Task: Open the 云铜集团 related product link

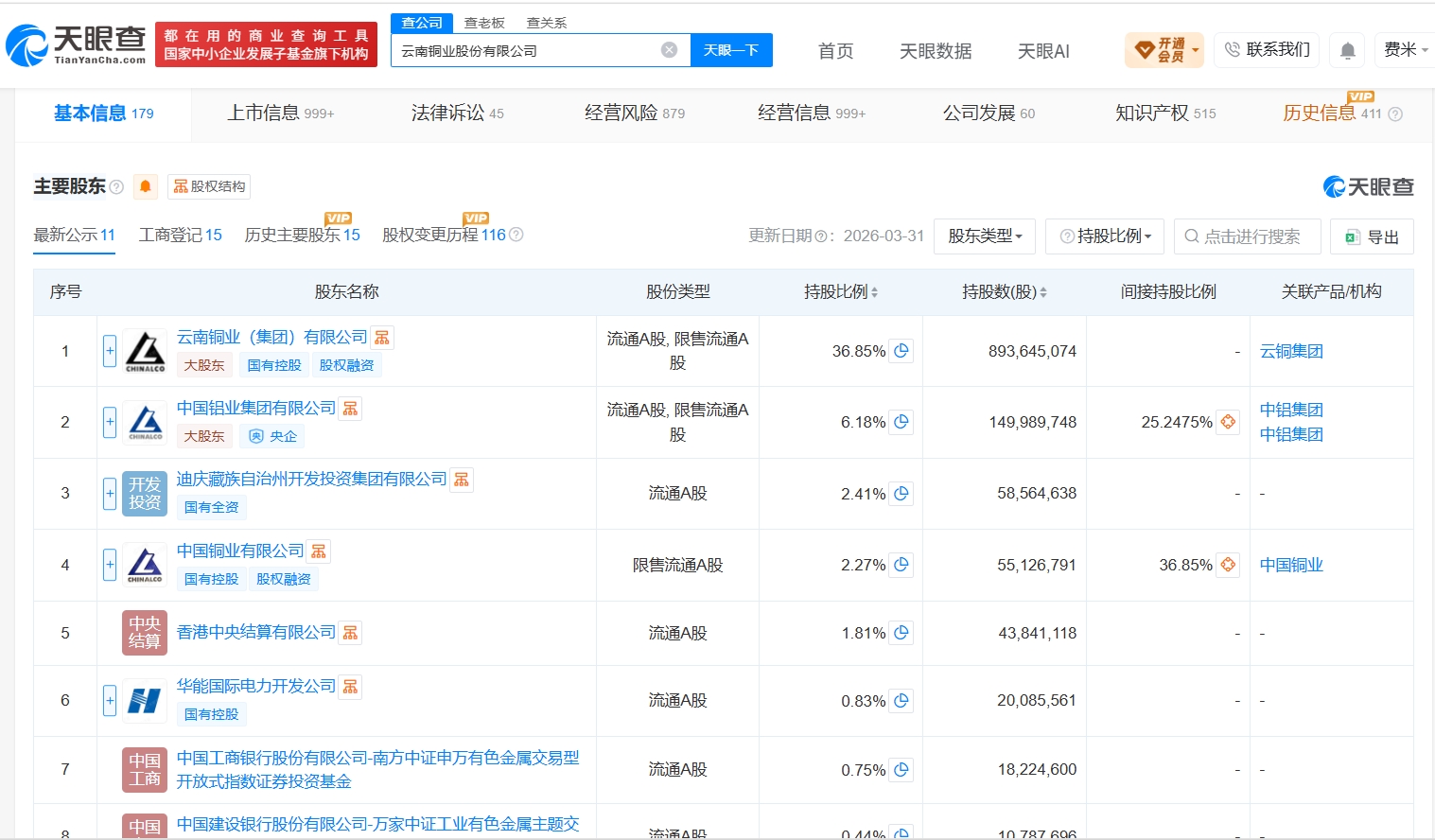Action: click(1291, 351)
